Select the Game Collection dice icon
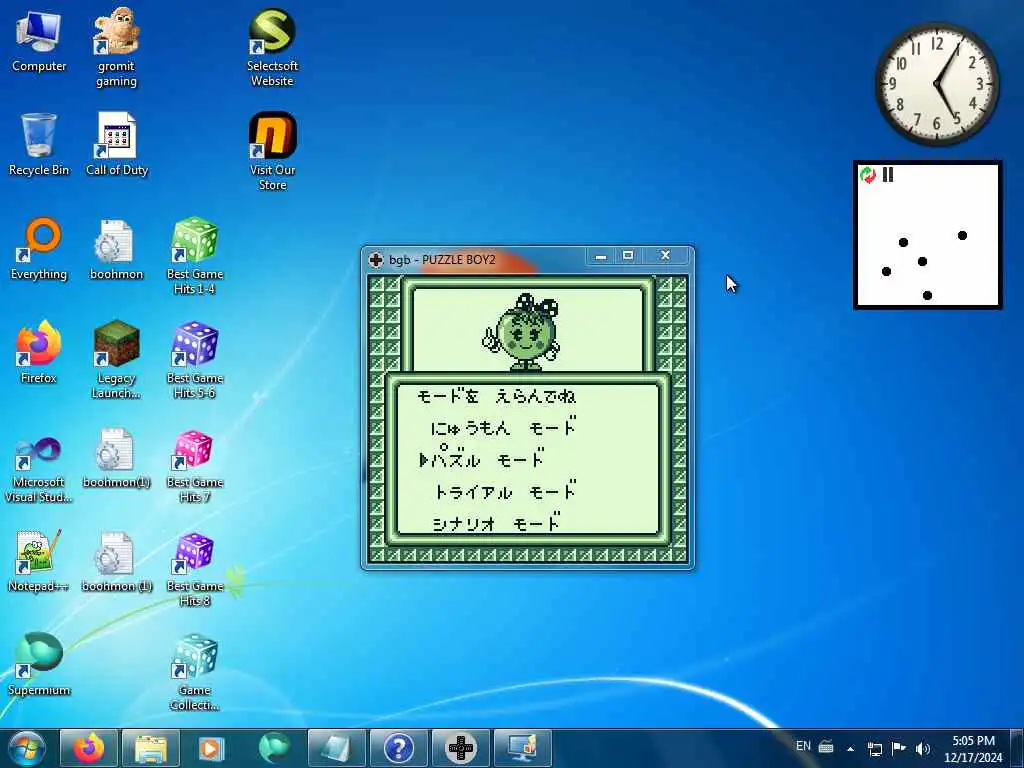This screenshot has height=768, width=1024. coord(195,671)
